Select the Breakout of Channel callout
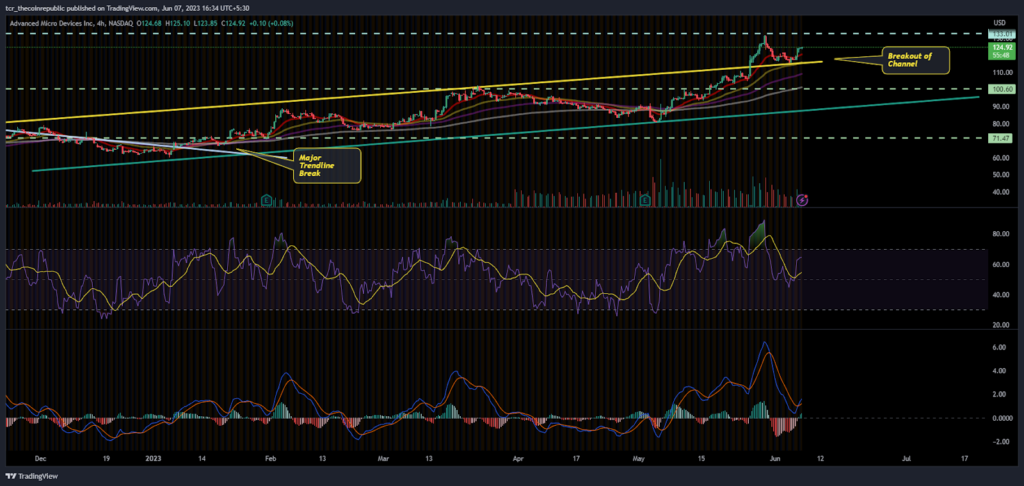 [914, 60]
